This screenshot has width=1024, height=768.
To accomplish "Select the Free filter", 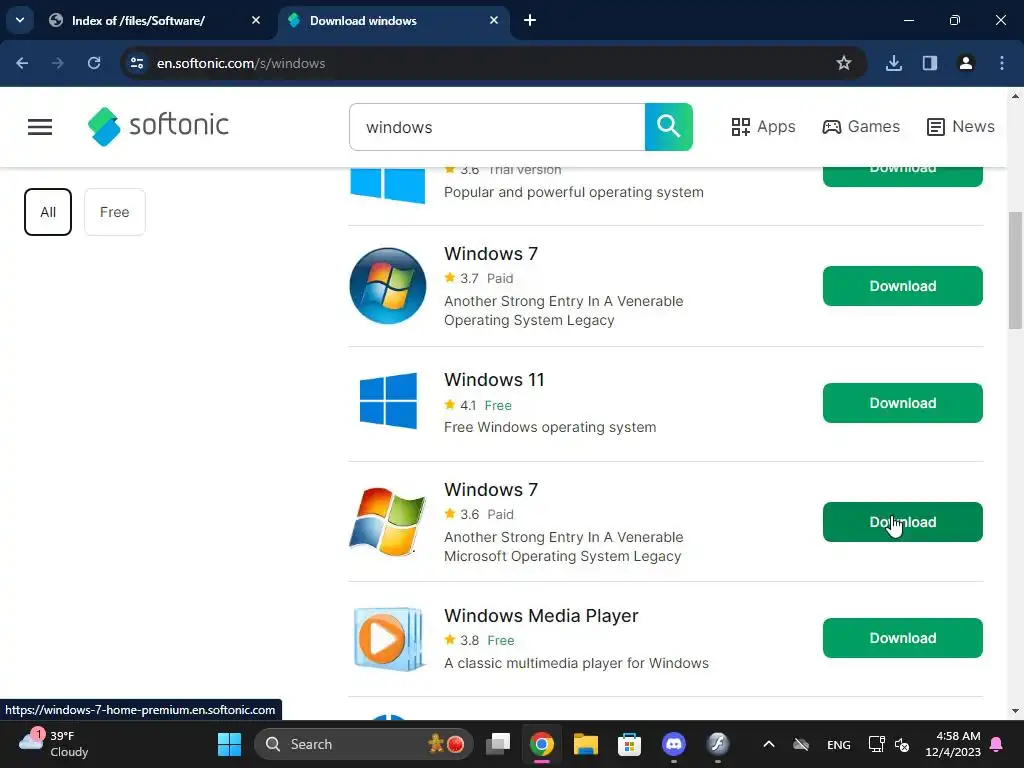I will coord(114,212).
